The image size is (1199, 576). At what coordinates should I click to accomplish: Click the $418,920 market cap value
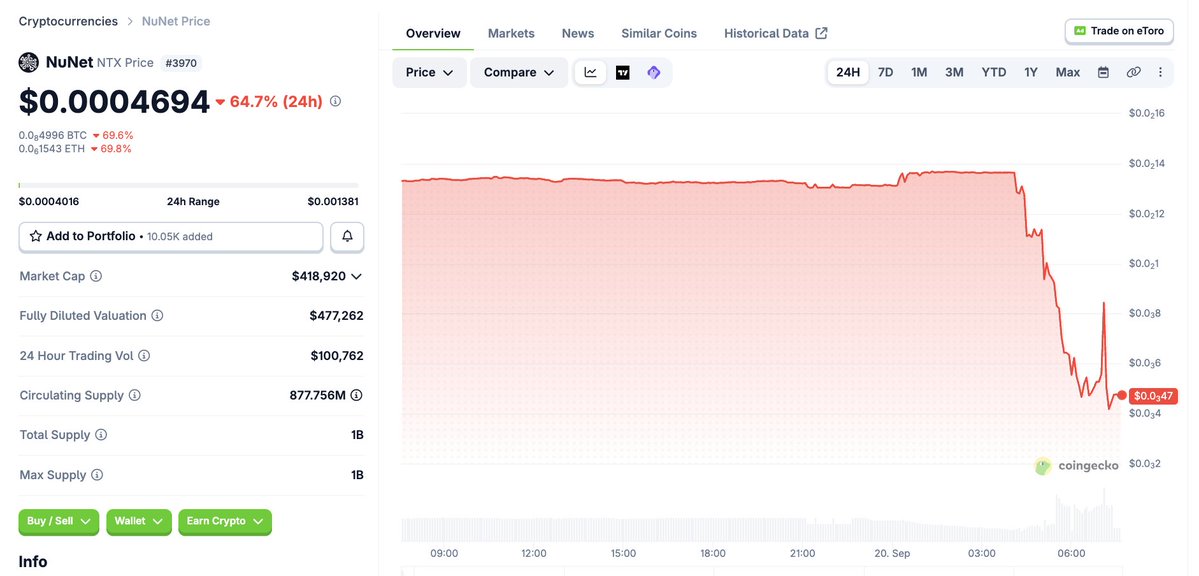tap(319, 276)
